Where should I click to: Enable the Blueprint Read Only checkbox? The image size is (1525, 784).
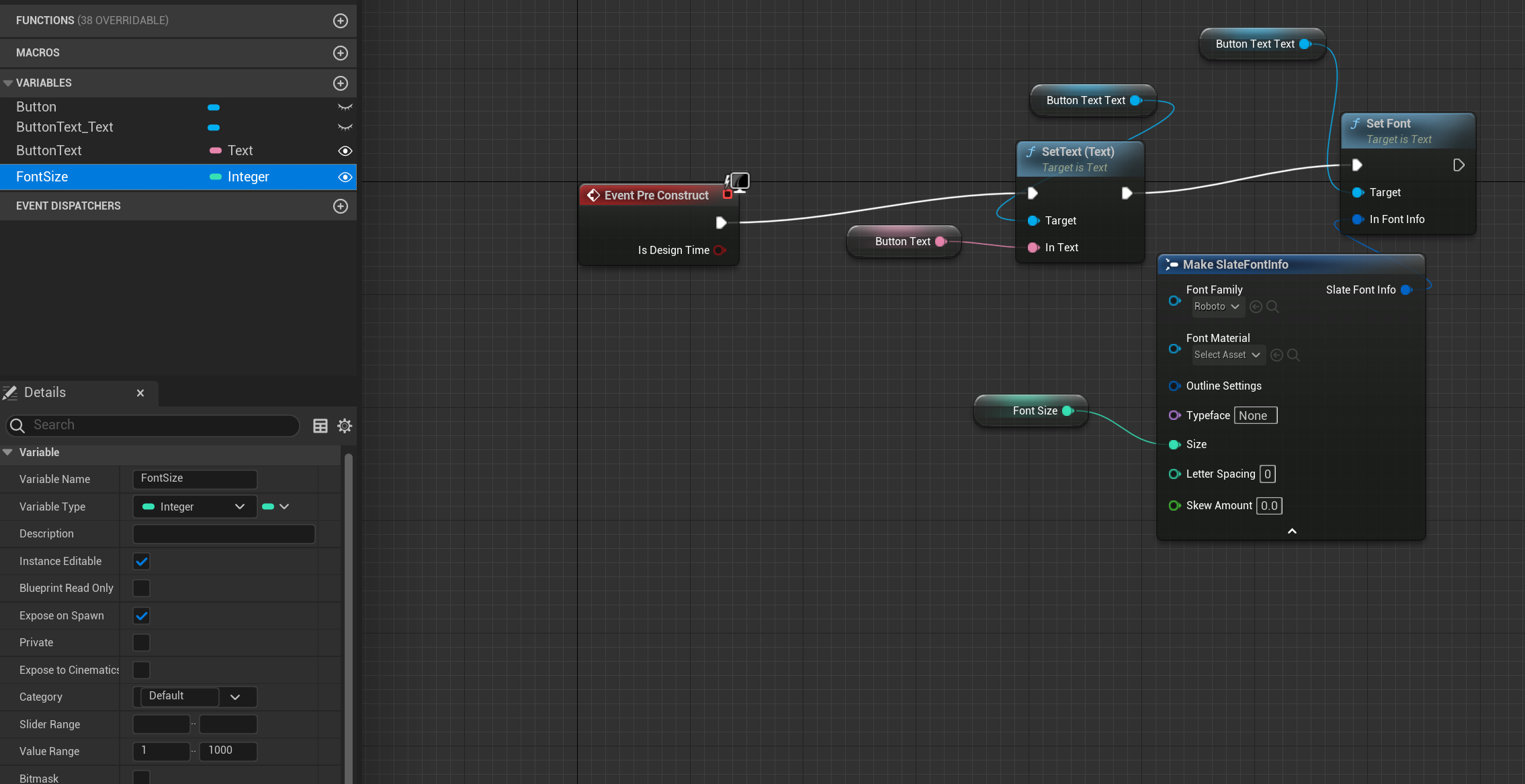(x=141, y=589)
